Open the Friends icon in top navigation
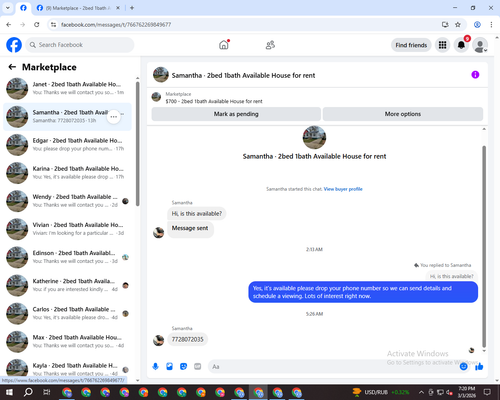This screenshot has width=500, height=400. [x=270, y=45]
